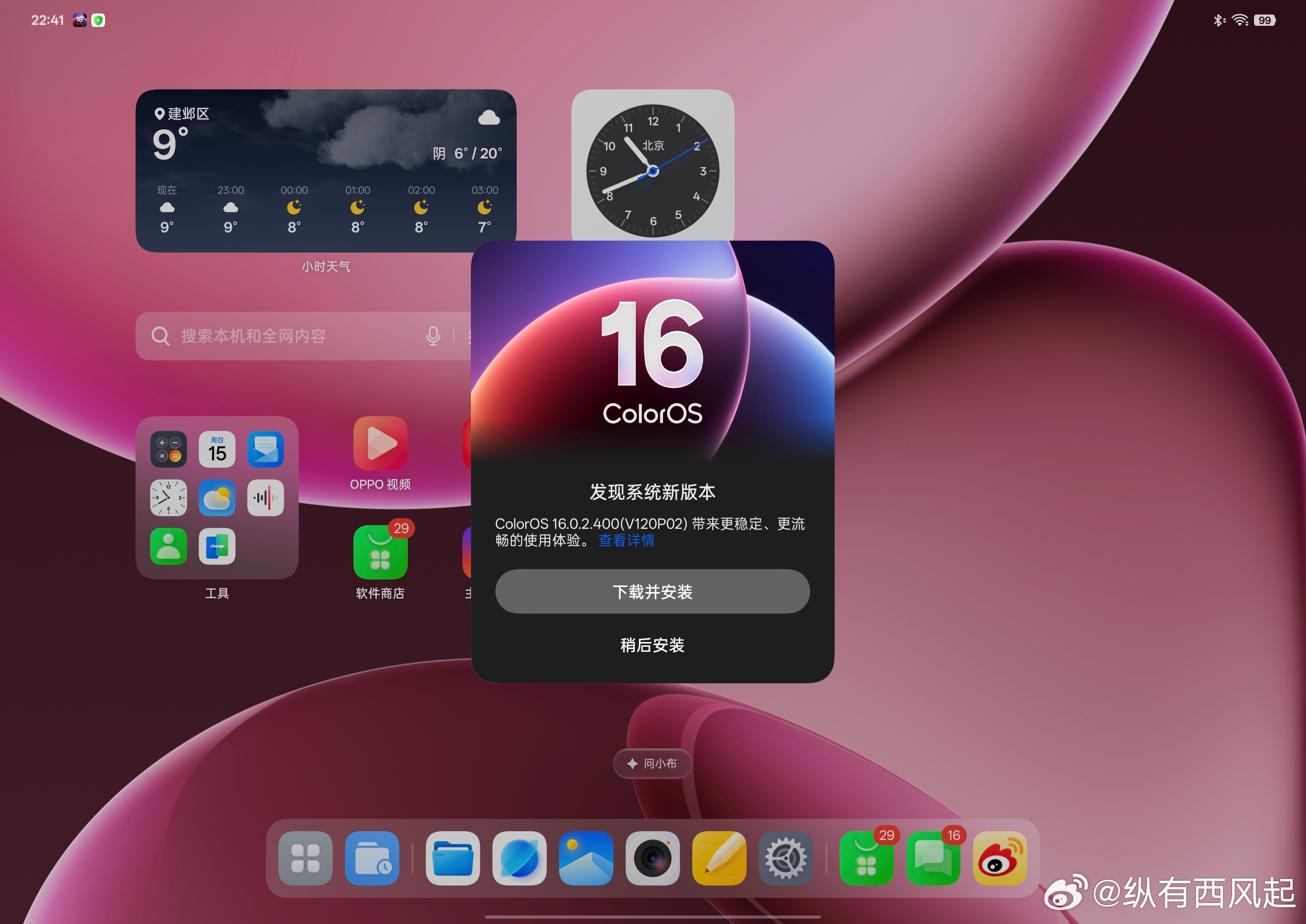The image size is (1306, 924).
Task: Tap the 下载并安装 download button
Action: tap(652, 592)
